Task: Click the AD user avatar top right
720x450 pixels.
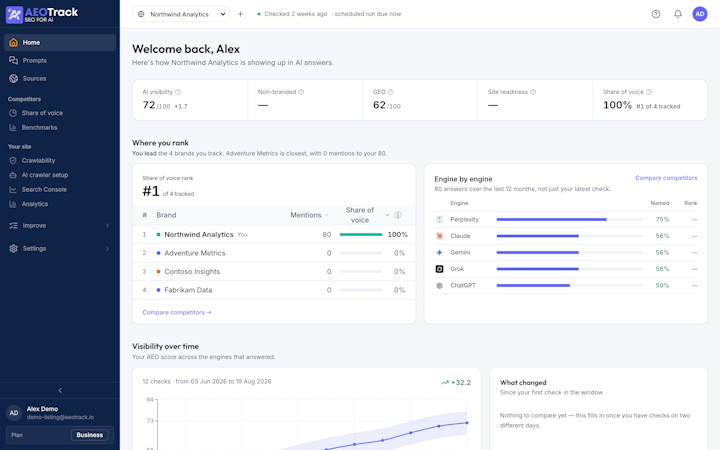Action: [699, 14]
